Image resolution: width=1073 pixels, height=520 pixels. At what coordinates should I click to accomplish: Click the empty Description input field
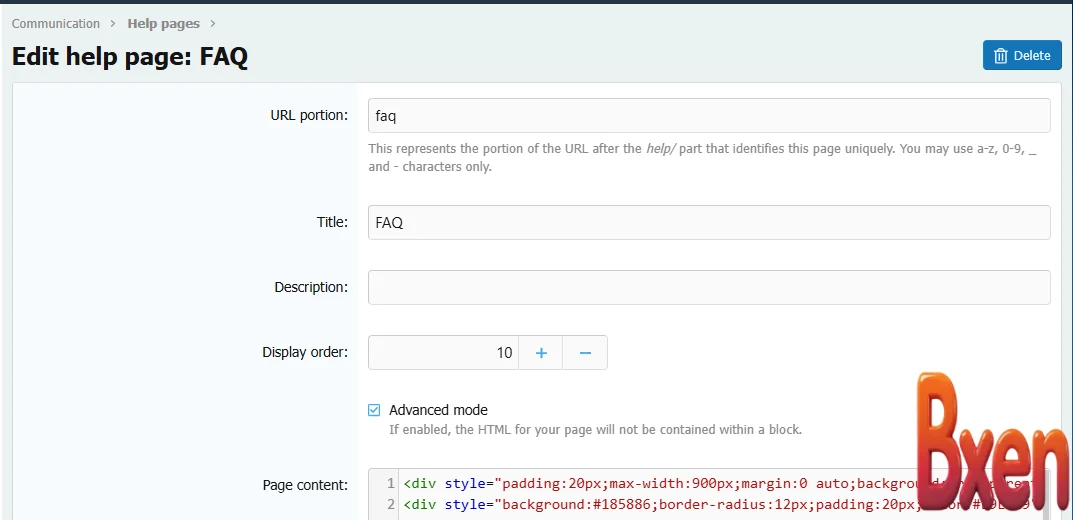pyautogui.click(x=708, y=287)
